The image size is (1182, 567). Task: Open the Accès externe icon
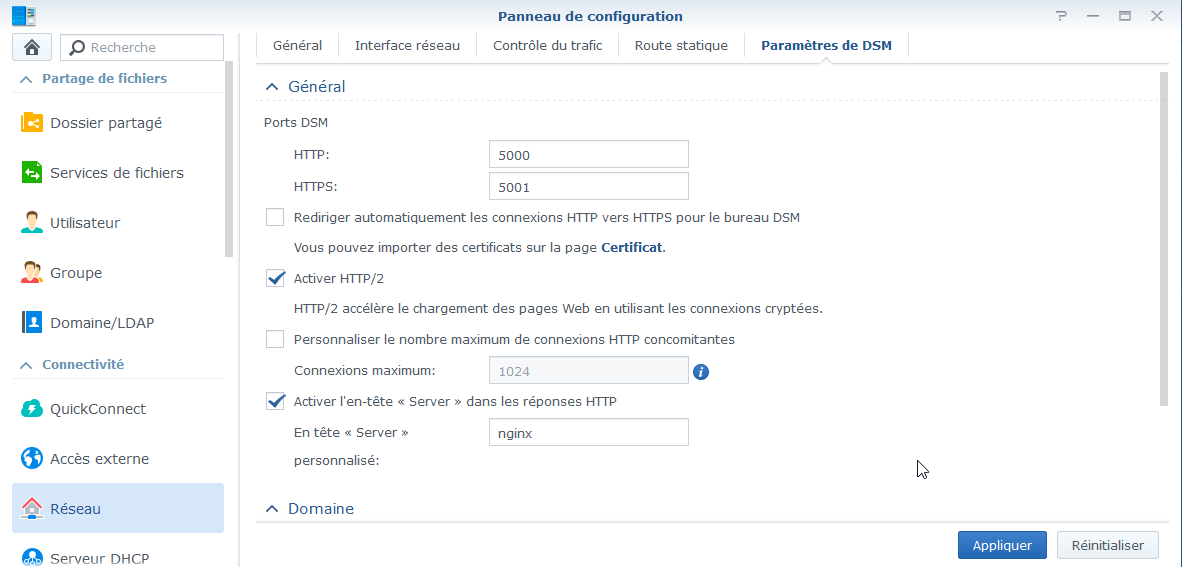click(32, 459)
